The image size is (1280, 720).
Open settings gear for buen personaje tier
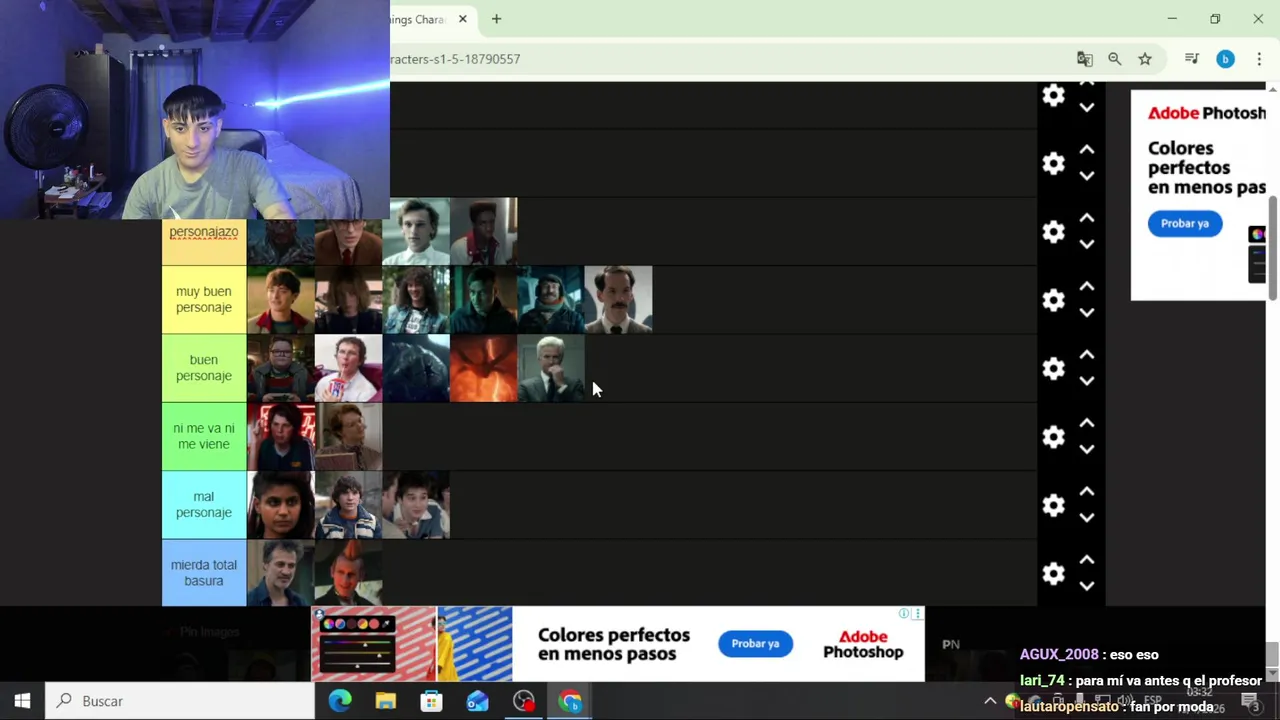(x=1053, y=368)
